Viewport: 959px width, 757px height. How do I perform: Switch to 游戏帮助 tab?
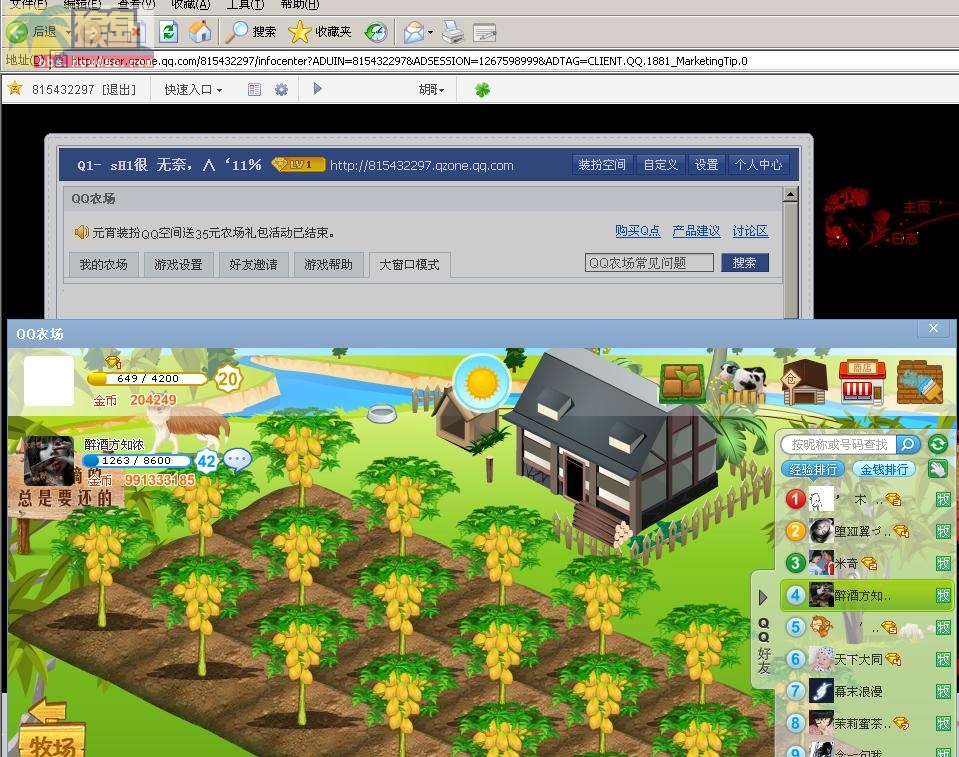[x=328, y=265]
